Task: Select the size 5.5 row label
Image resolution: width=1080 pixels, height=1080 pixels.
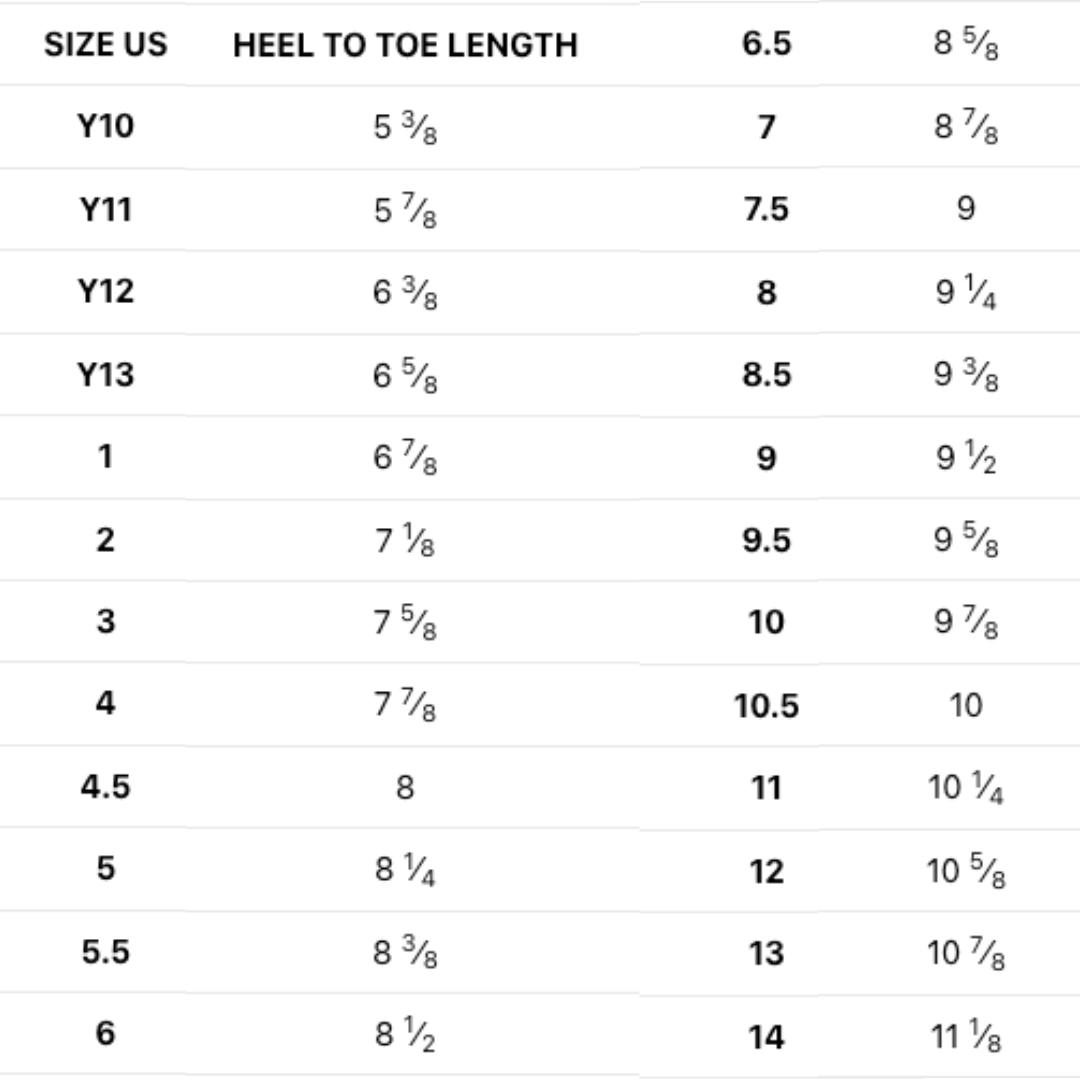Action: click(x=105, y=952)
